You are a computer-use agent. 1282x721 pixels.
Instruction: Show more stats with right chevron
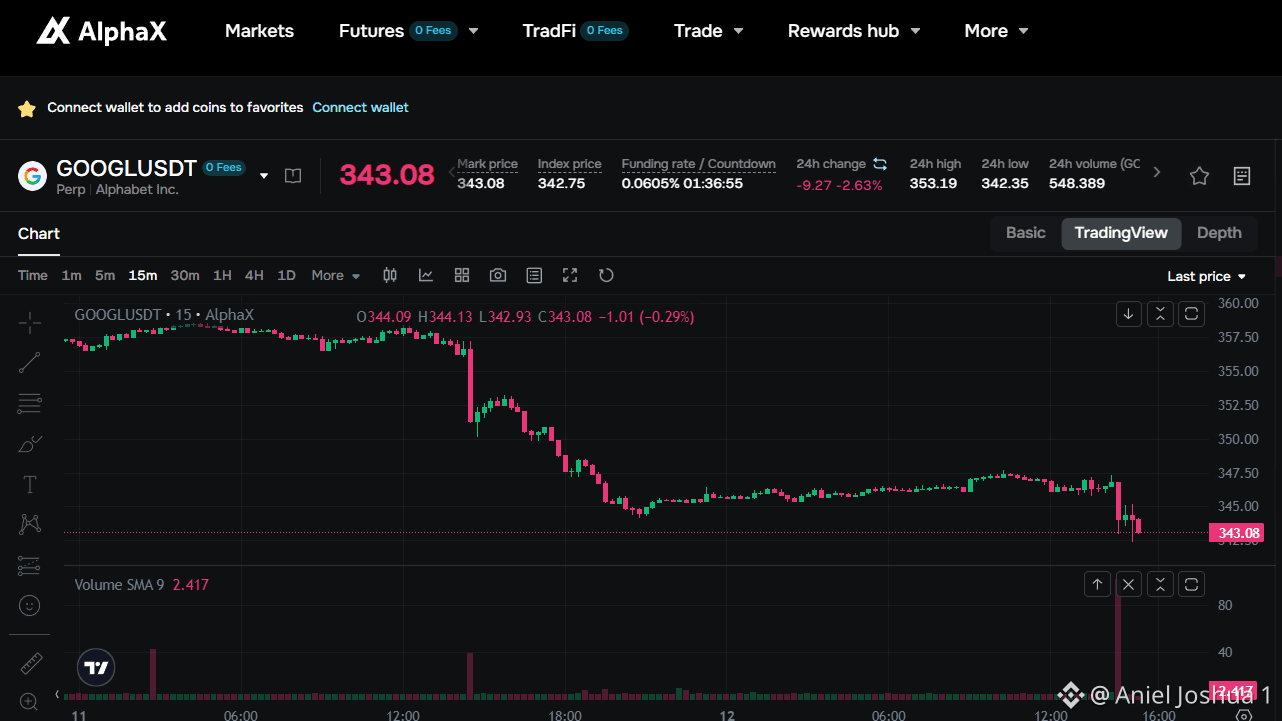coord(1157,173)
